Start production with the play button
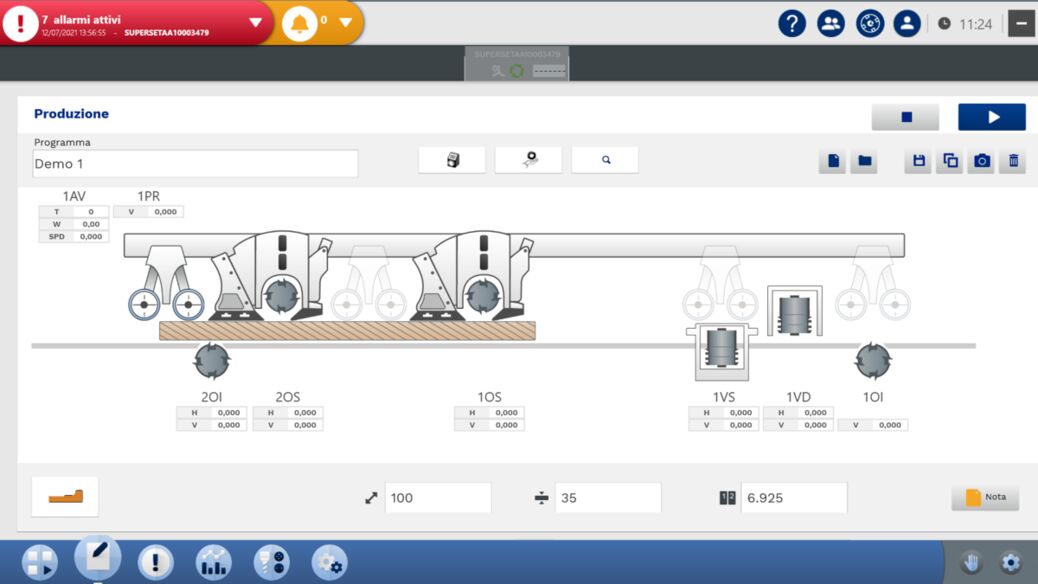 (991, 117)
